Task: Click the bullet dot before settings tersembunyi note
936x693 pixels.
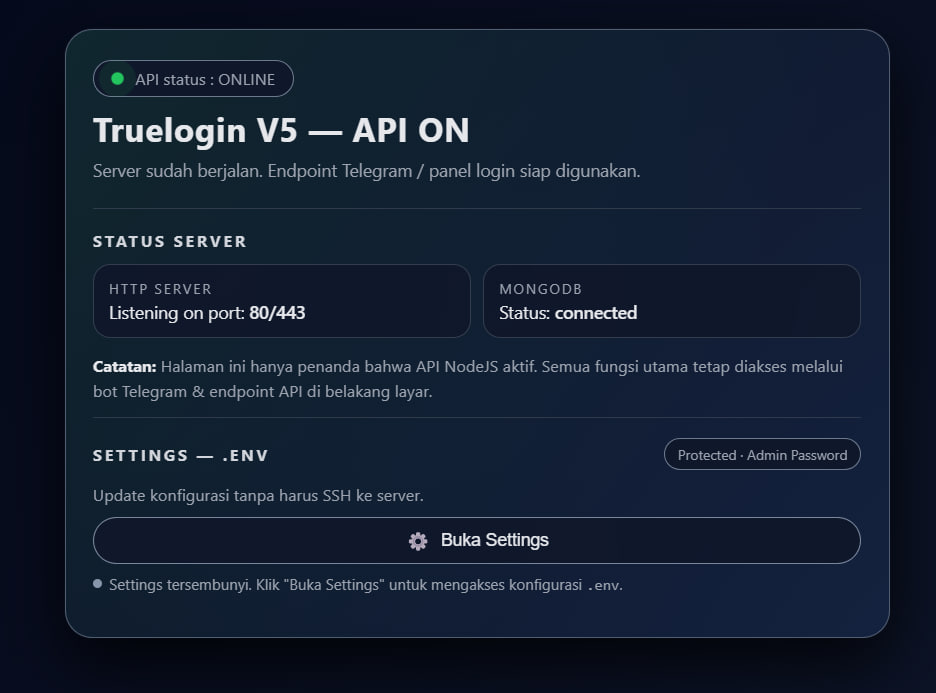Action: tap(97, 583)
